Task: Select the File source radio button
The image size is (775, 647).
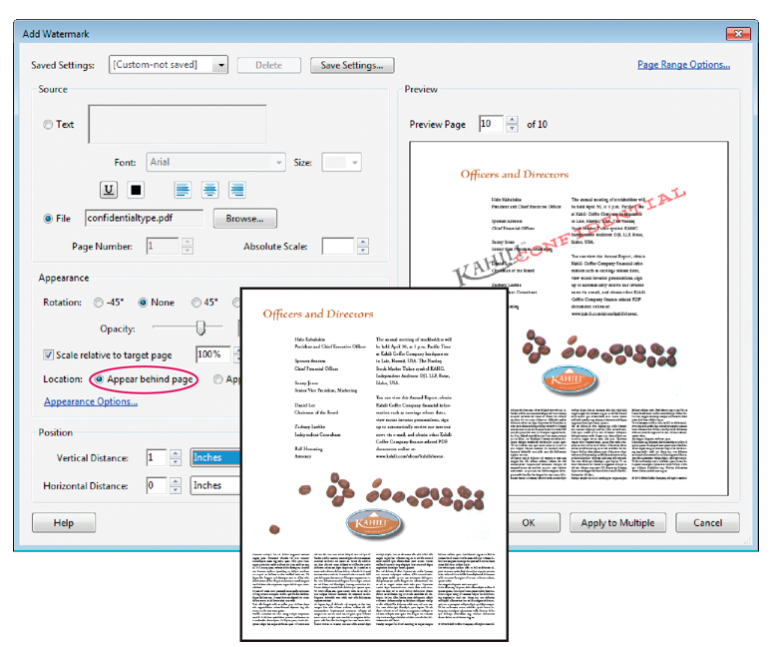Action: point(48,218)
